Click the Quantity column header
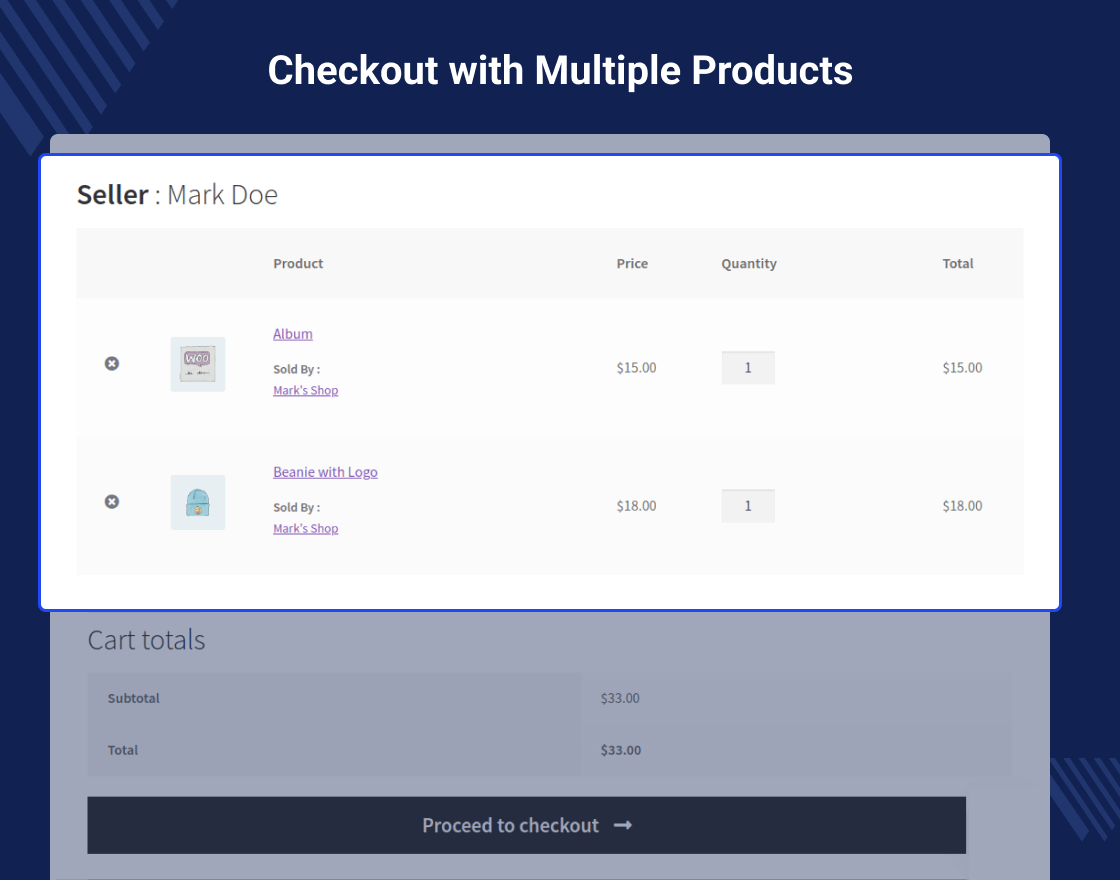Viewport: 1120px width, 880px height. pos(749,264)
